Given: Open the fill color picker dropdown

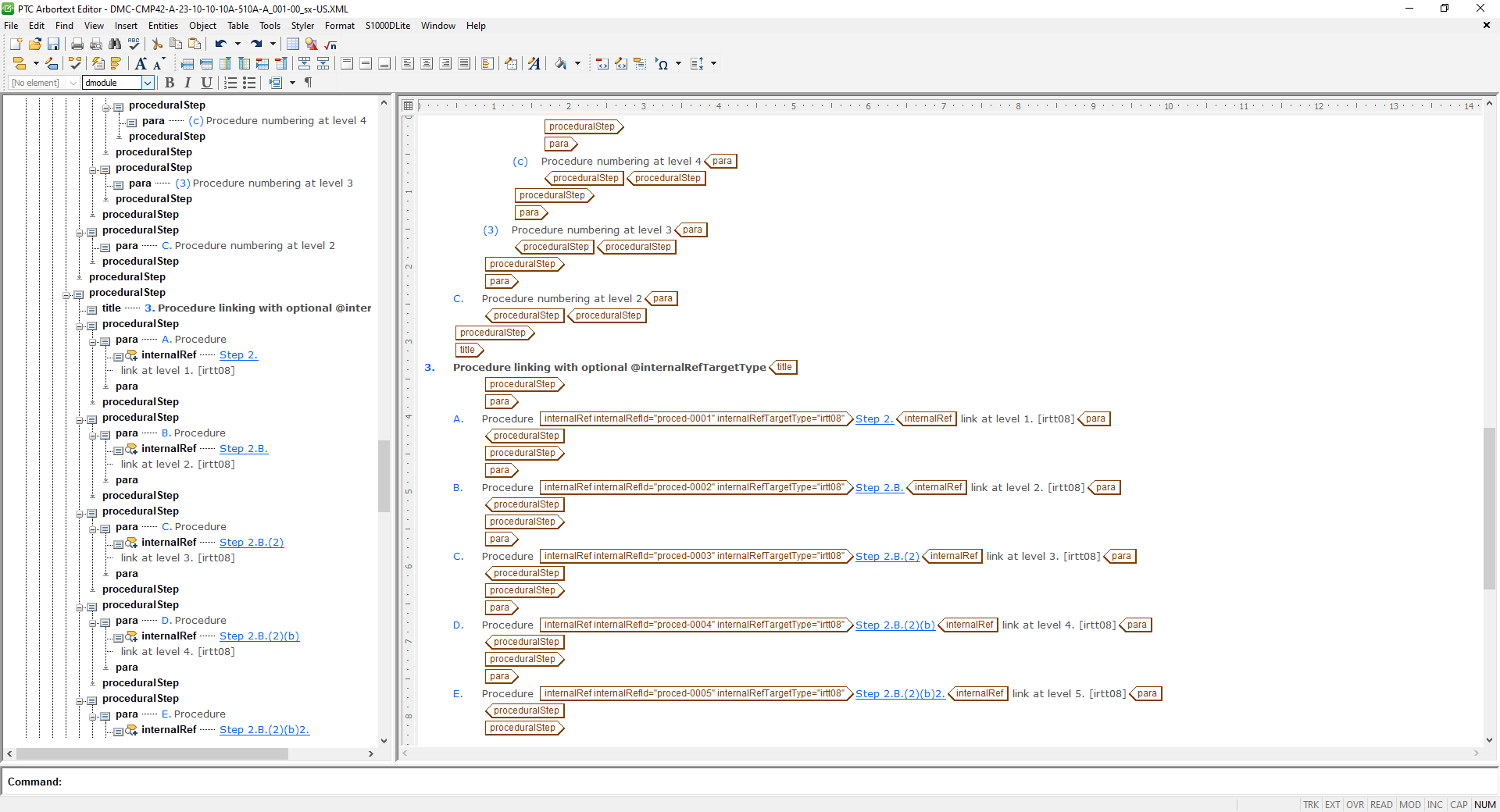Looking at the screenshot, I should [x=578, y=64].
